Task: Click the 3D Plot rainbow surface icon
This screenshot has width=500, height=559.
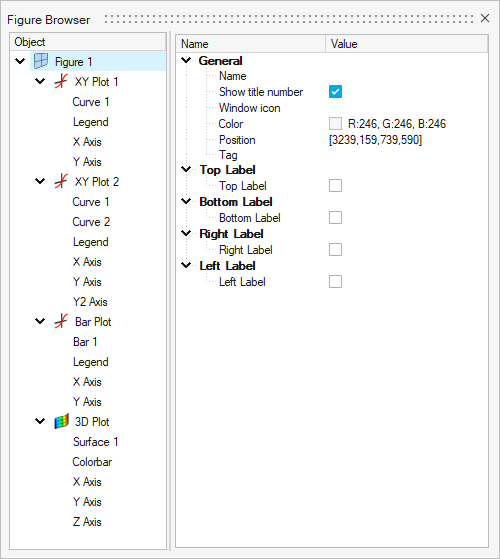Action: point(61,421)
